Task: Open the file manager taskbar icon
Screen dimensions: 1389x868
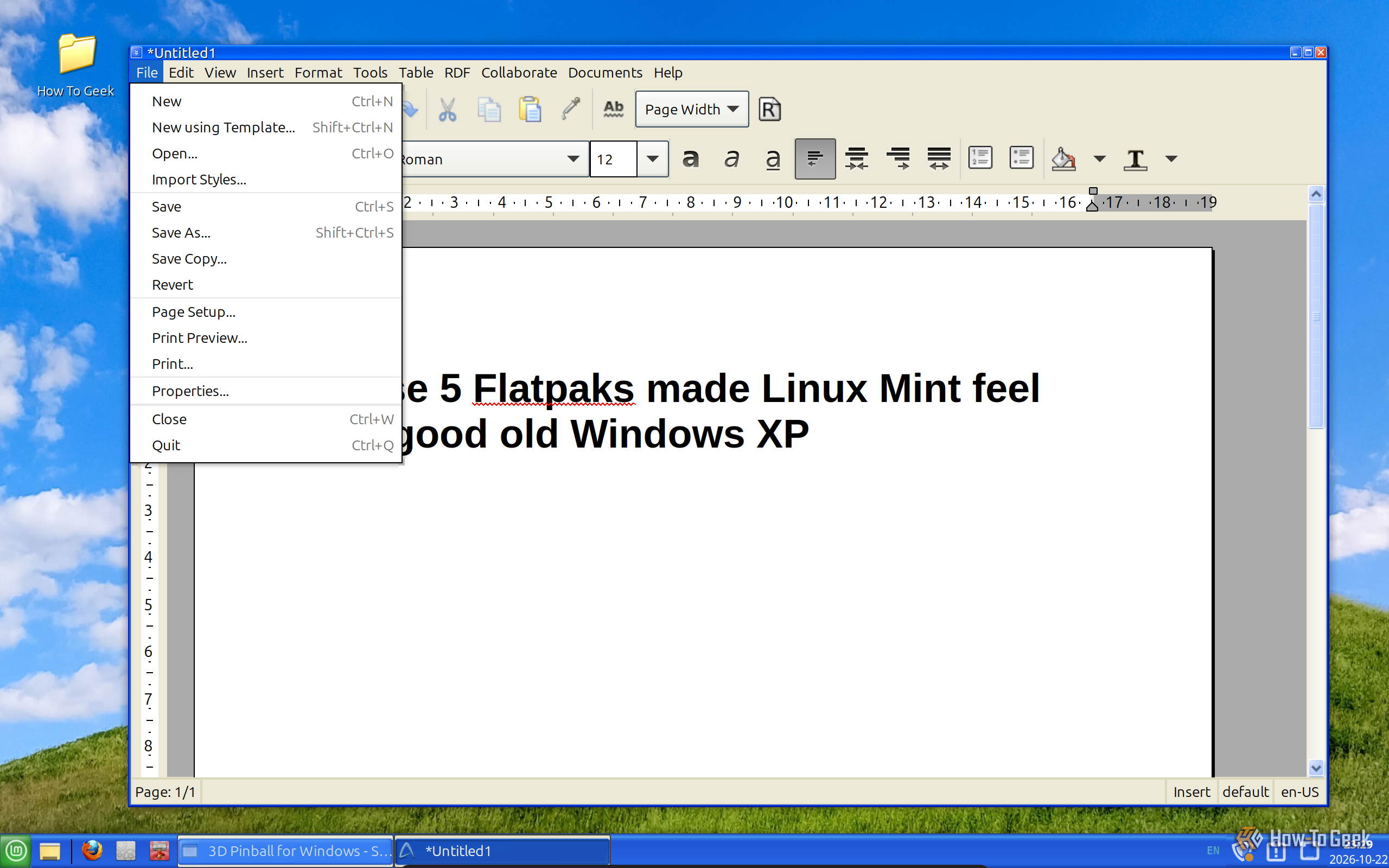Action: point(49,851)
